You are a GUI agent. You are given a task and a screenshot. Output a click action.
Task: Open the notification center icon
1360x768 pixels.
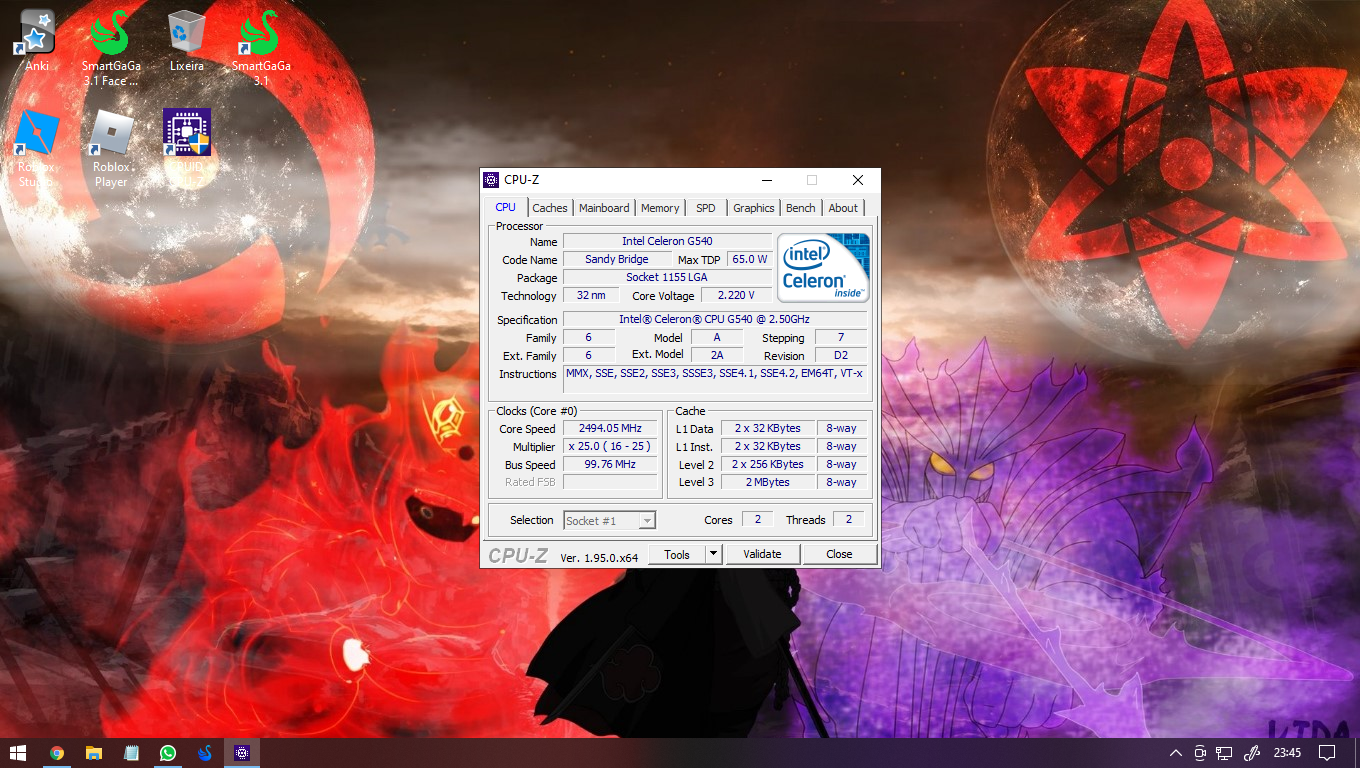pyautogui.click(x=1327, y=752)
